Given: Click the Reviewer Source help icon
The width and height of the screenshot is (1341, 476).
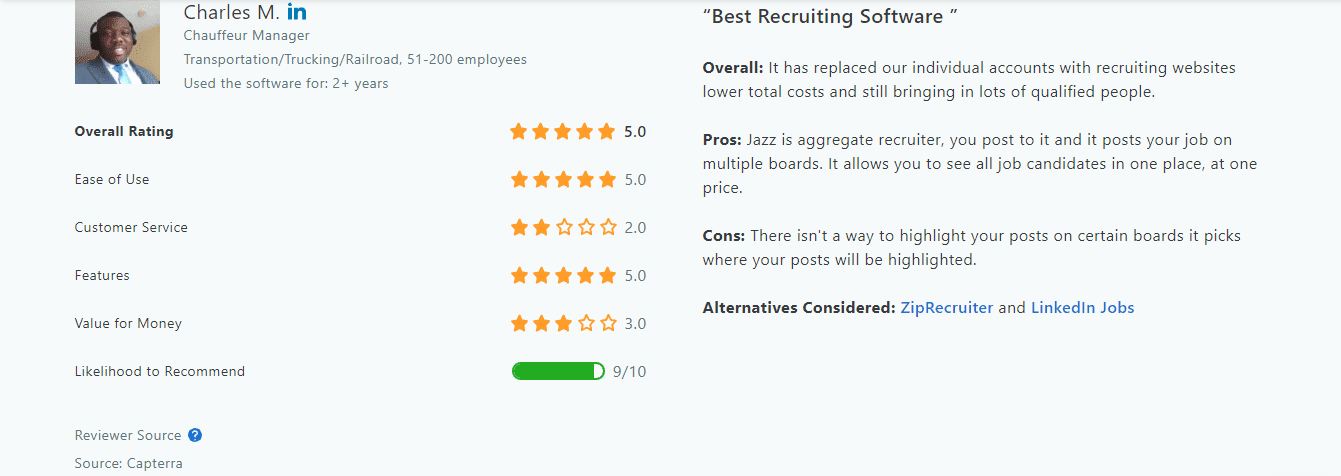Looking at the screenshot, I should pyautogui.click(x=195, y=435).
